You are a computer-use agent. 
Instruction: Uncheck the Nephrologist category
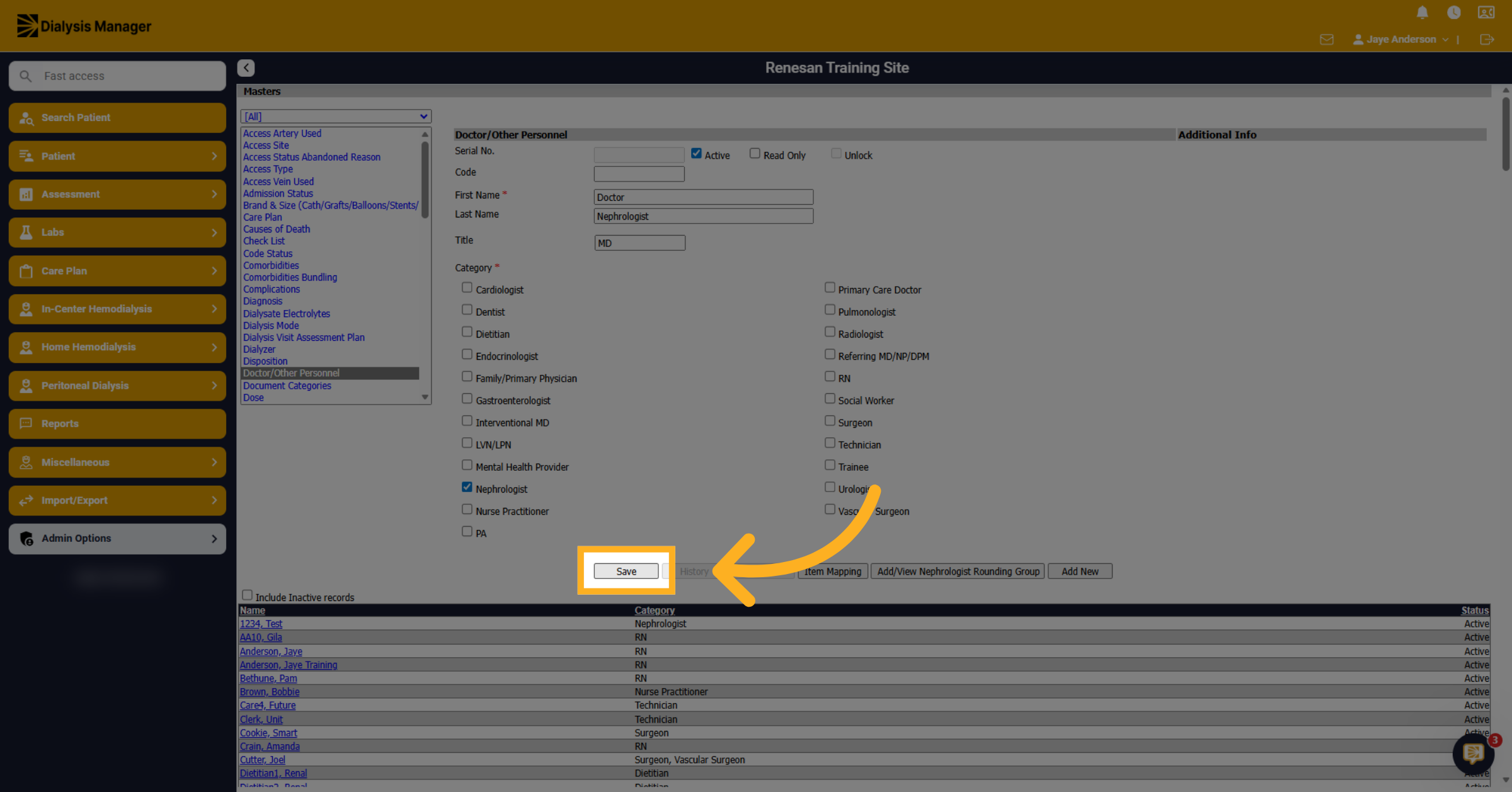tap(467, 487)
